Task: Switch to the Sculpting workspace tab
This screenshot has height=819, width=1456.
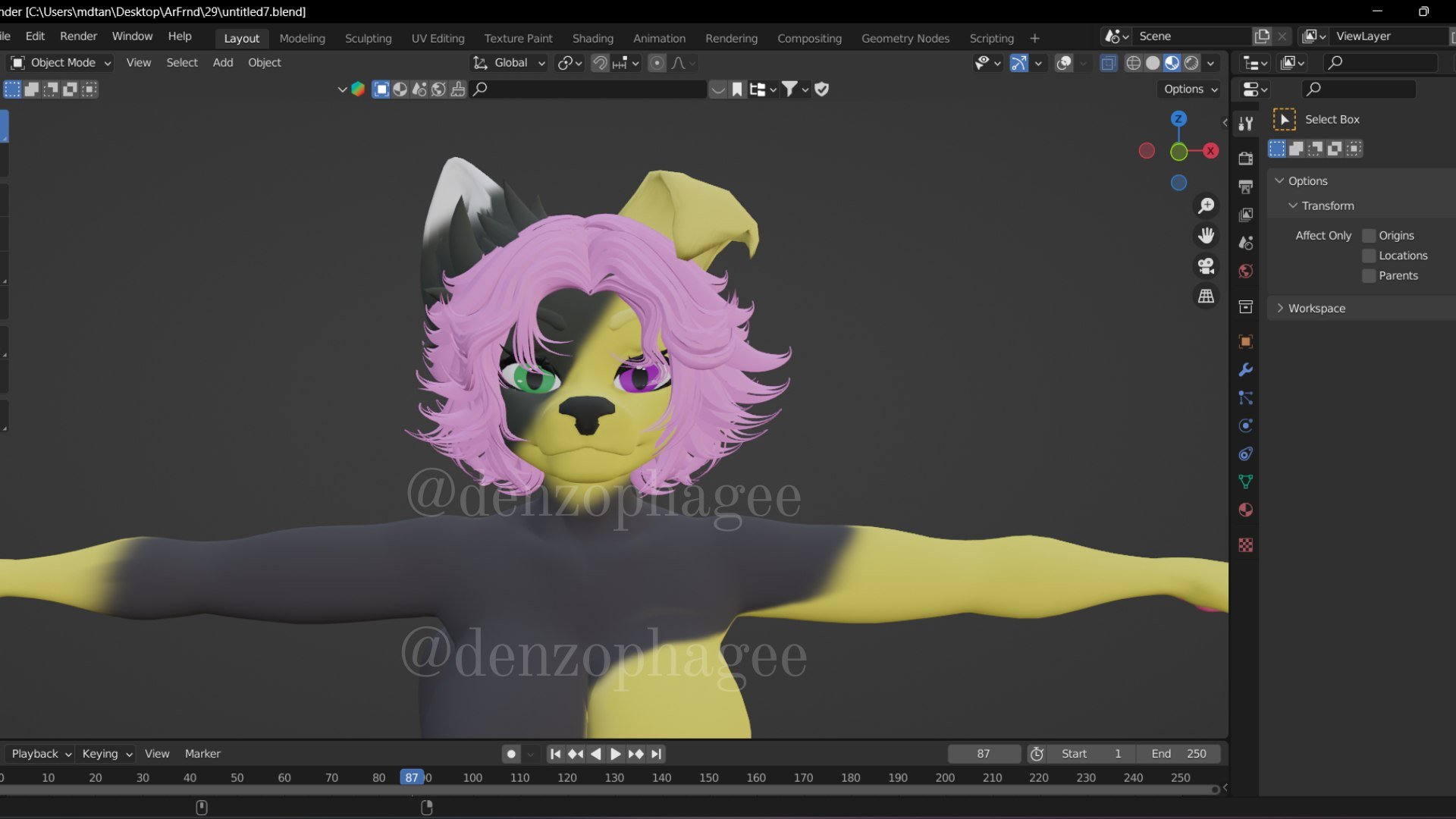Action: click(368, 38)
